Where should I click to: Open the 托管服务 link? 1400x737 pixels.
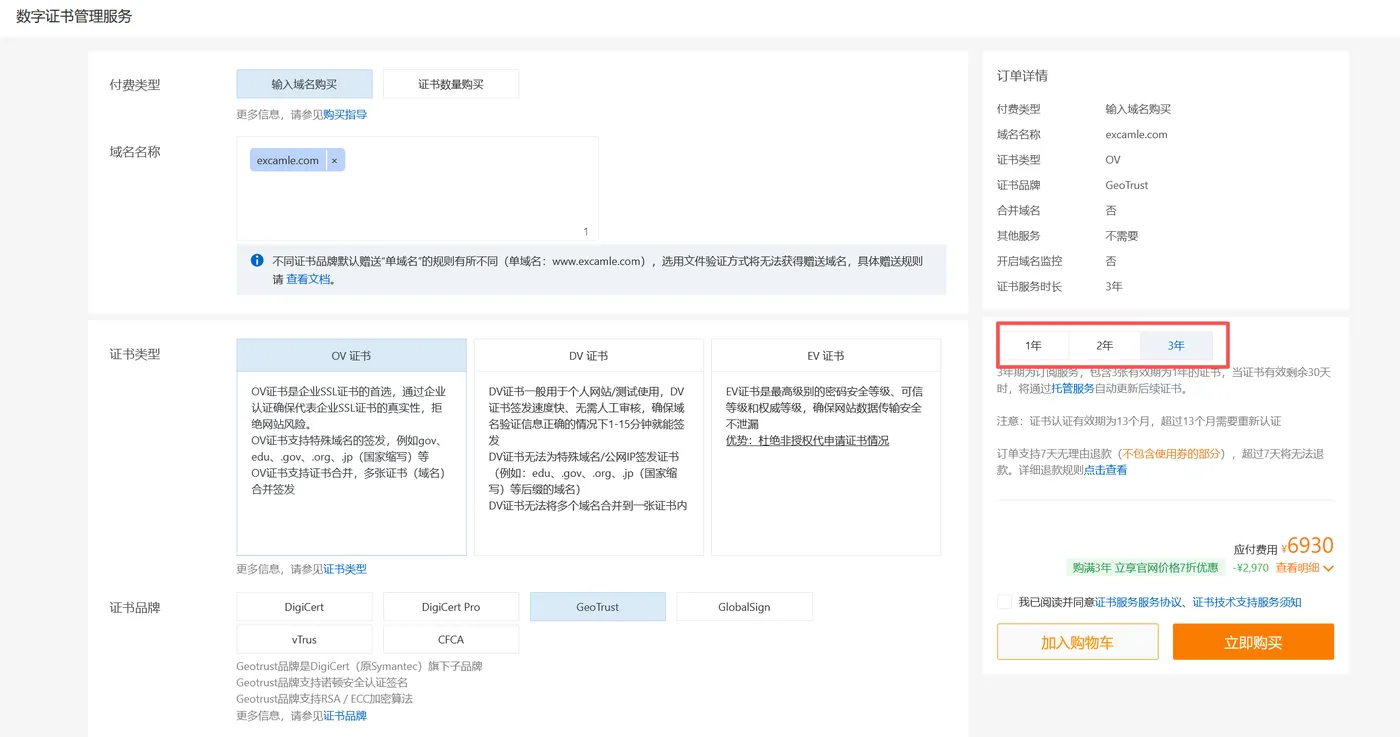[1073, 388]
